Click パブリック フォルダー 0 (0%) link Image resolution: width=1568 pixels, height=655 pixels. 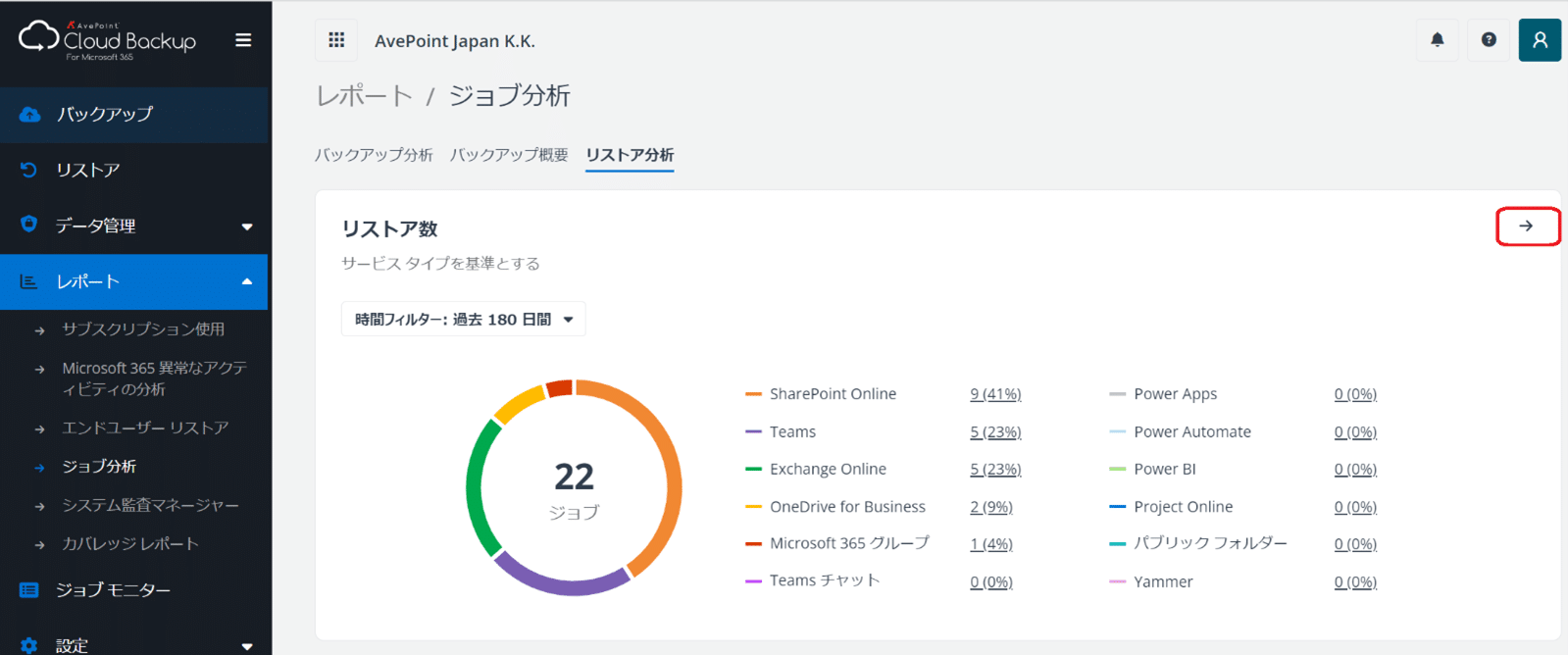tap(1355, 544)
